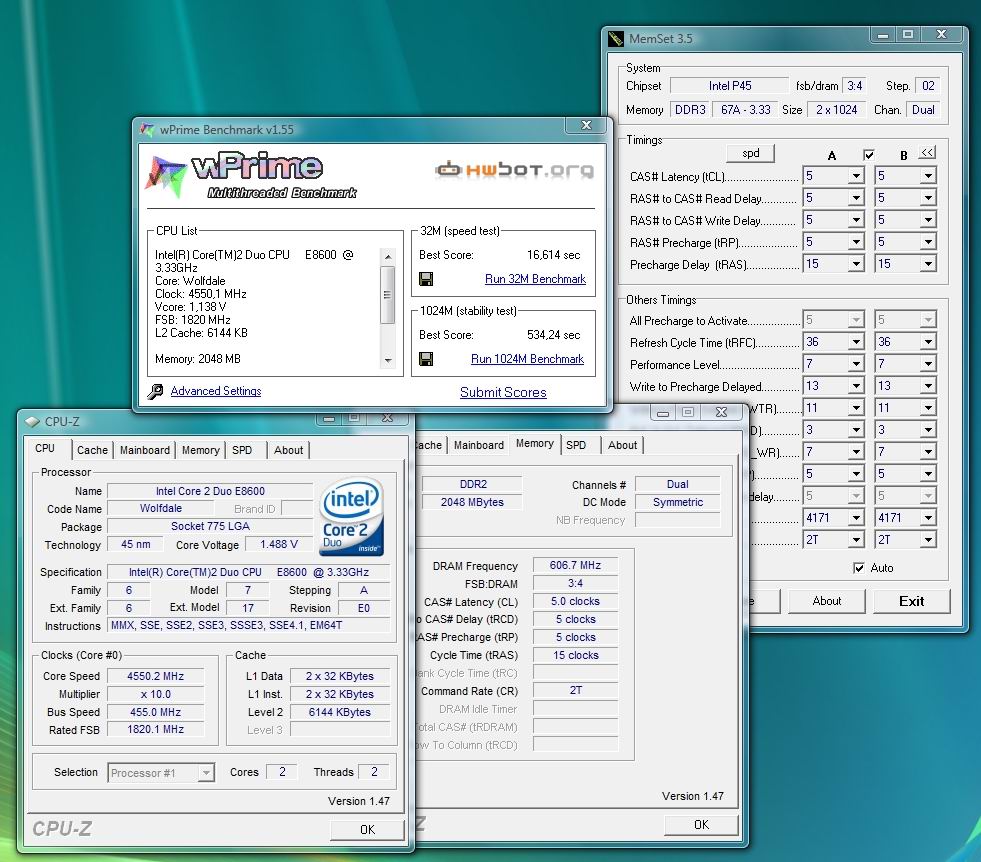Open Write to Precharge Delayed dropdown A
Image resolution: width=981 pixels, height=862 pixels.
[x=856, y=386]
